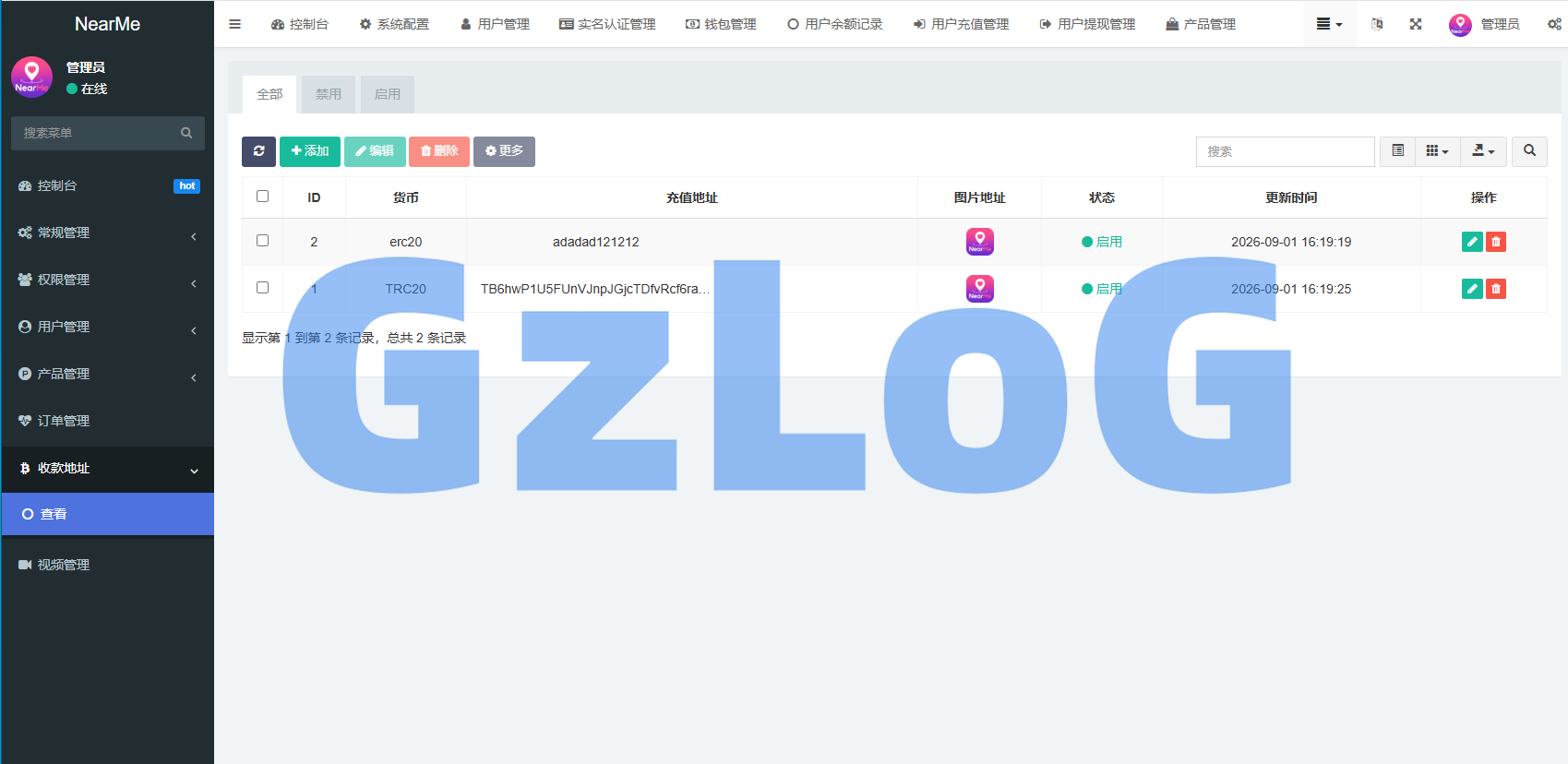The image size is (1568, 764).
Task: Toggle the table card view icon
Action: click(1398, 151)
